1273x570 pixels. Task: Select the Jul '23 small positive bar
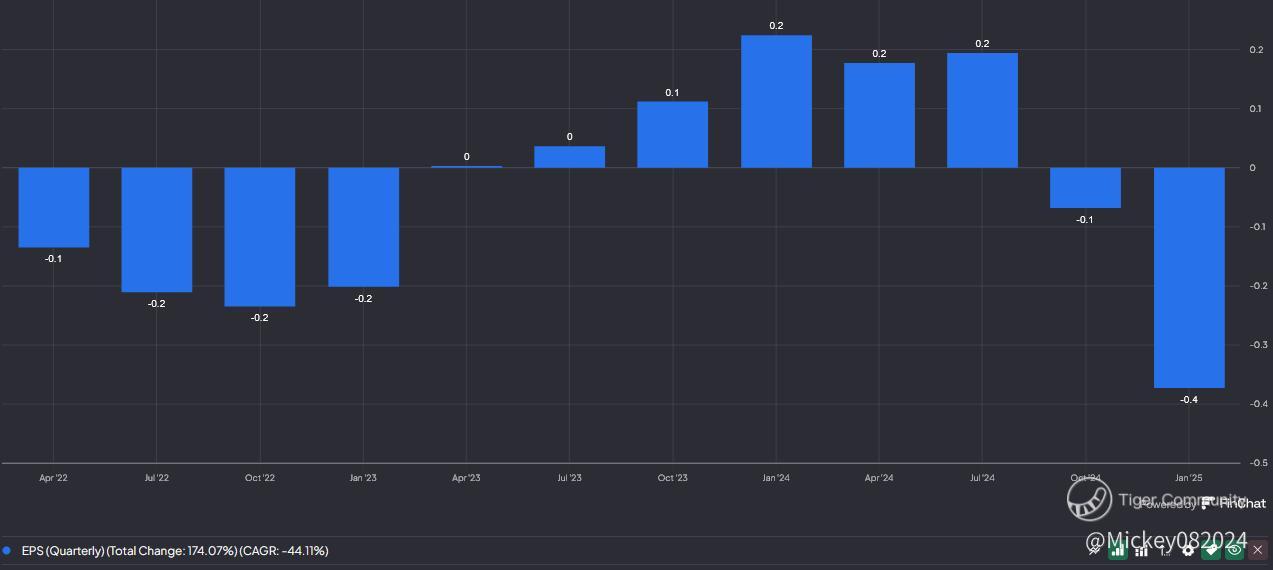(x=570, y=157)
